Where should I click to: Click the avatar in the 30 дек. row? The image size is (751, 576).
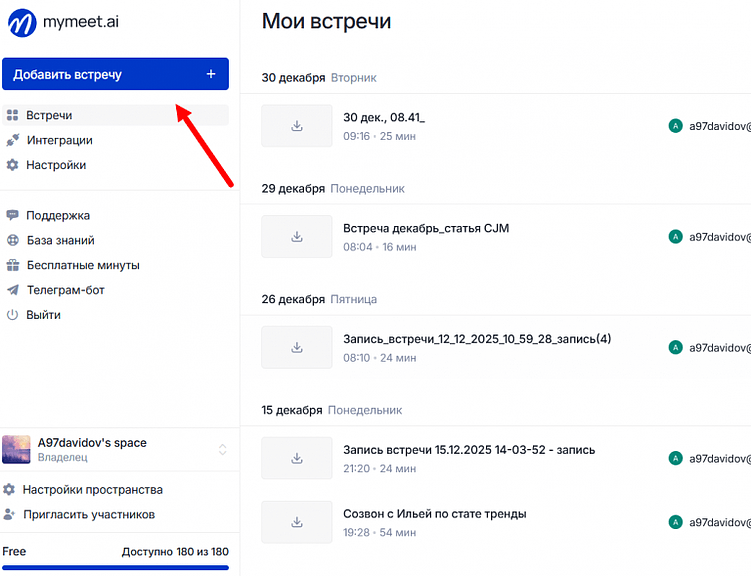(x=675, y=126)
